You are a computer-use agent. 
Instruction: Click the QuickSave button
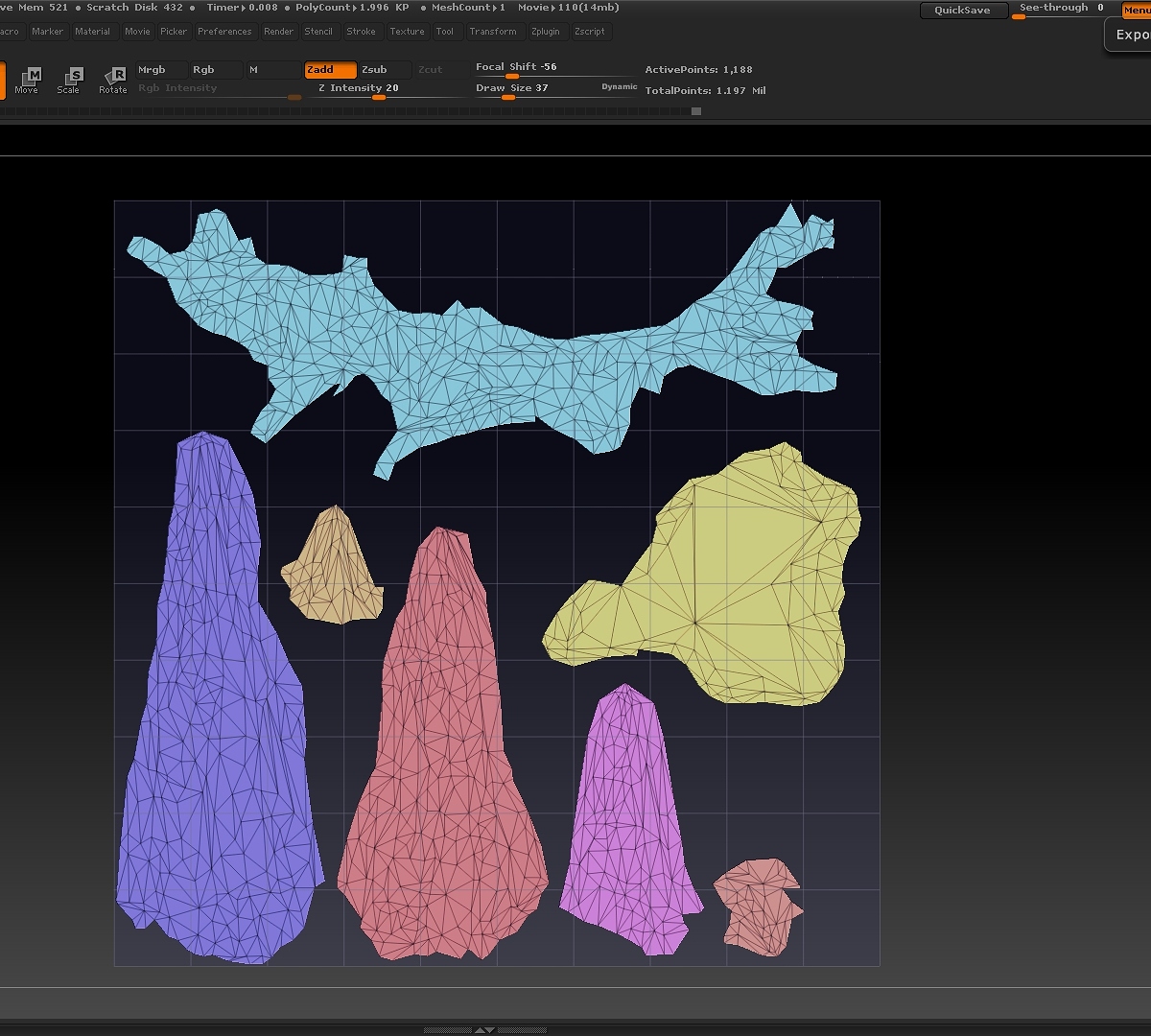963,11
